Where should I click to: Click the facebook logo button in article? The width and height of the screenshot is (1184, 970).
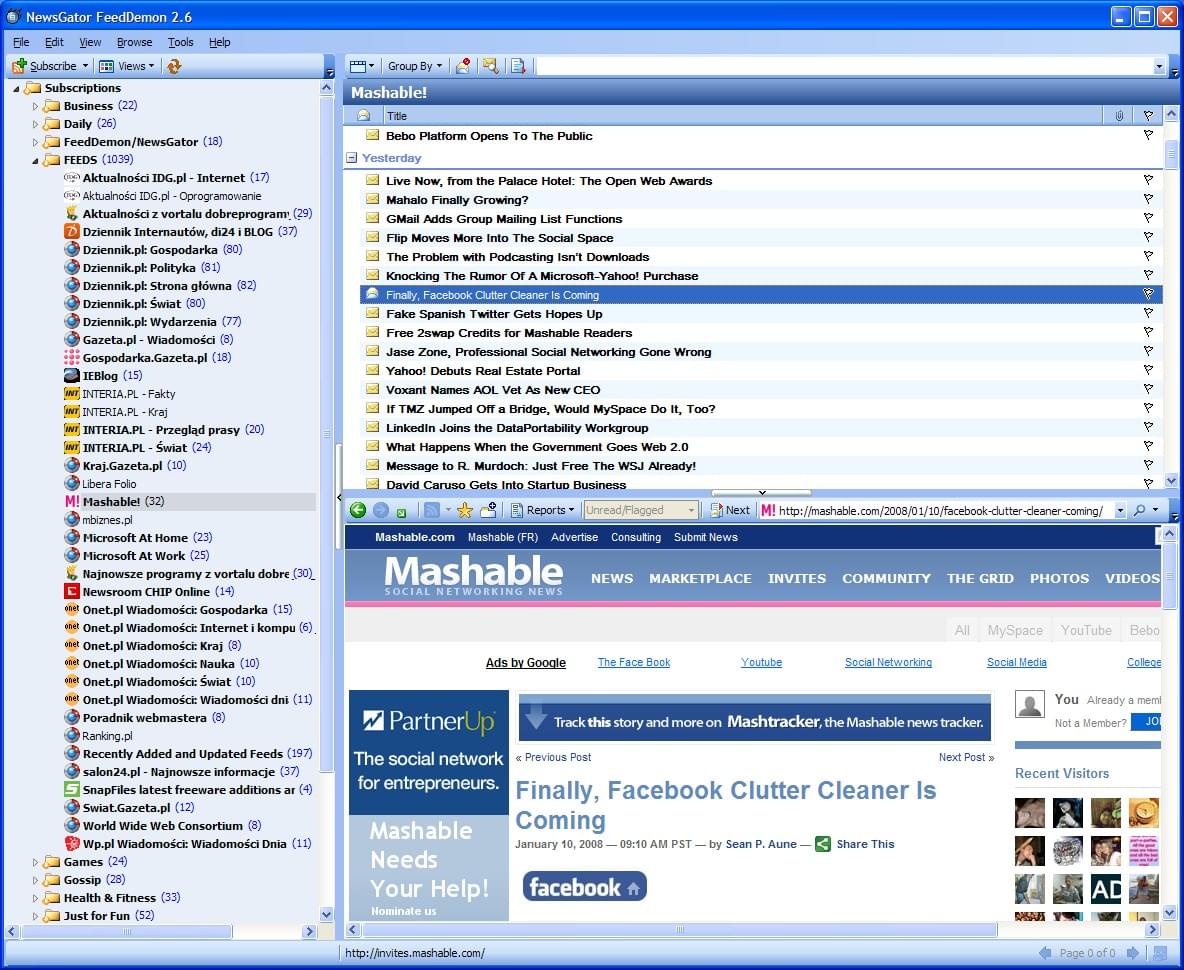(584, 887)
